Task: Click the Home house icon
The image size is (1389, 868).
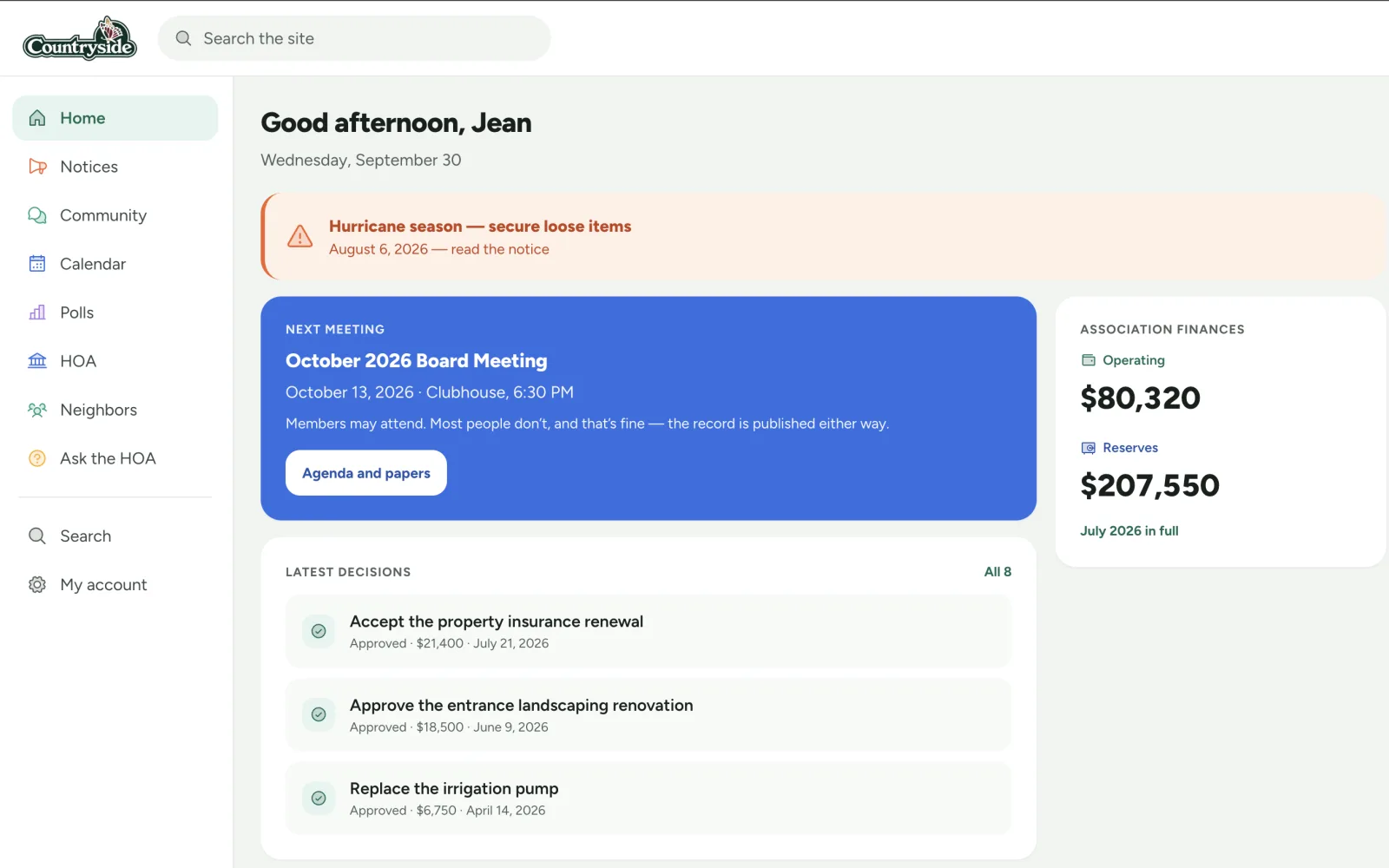Action: click(37, 118)
